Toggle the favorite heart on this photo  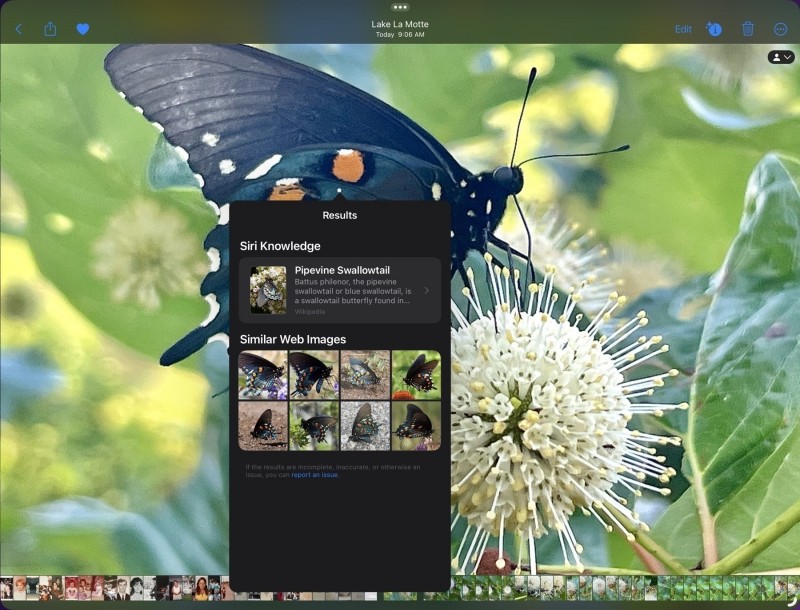pos(83,29)
